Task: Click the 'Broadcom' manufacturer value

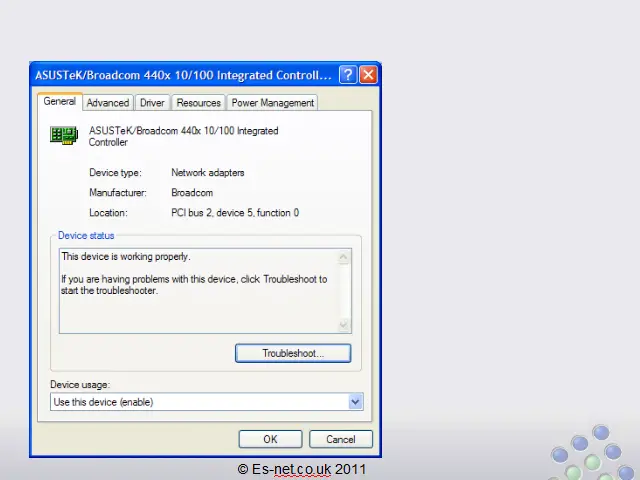Action: tap(192, 193)
